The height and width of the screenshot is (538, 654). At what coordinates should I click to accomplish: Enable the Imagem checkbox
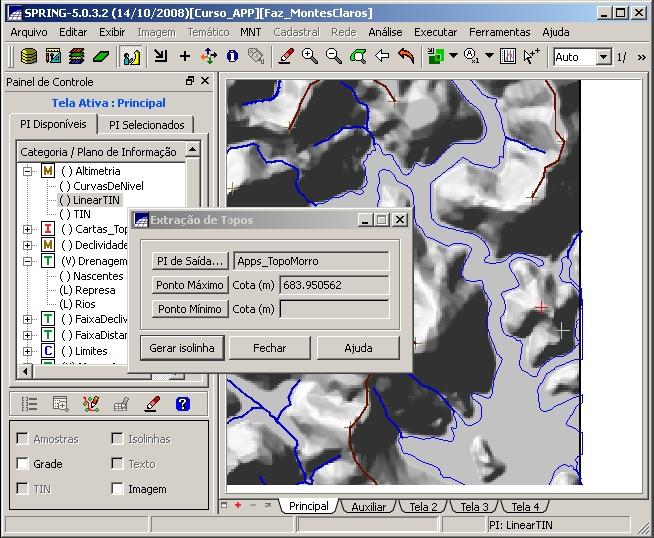click(x=118, y=489)
